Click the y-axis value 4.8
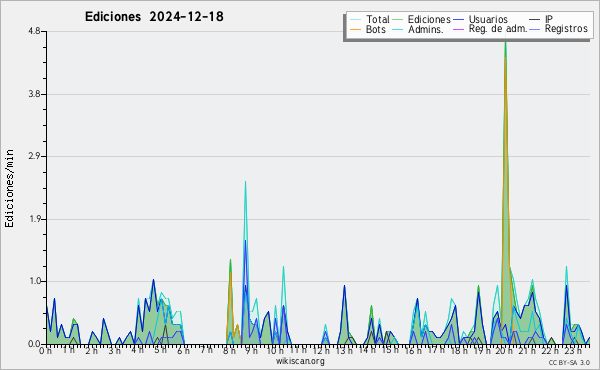This screenshot has height=370, width=600. point(34,31)
